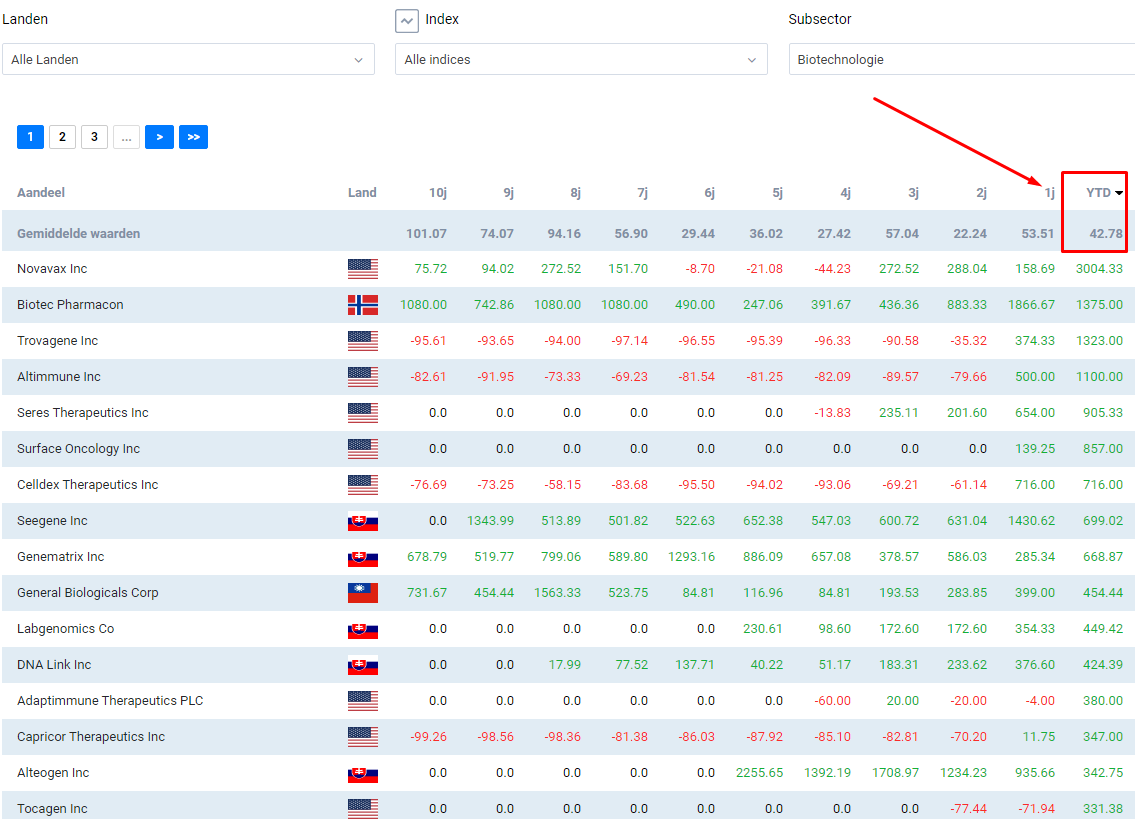
Task: Click the chart icon next to Index
Action: point(407,20)
